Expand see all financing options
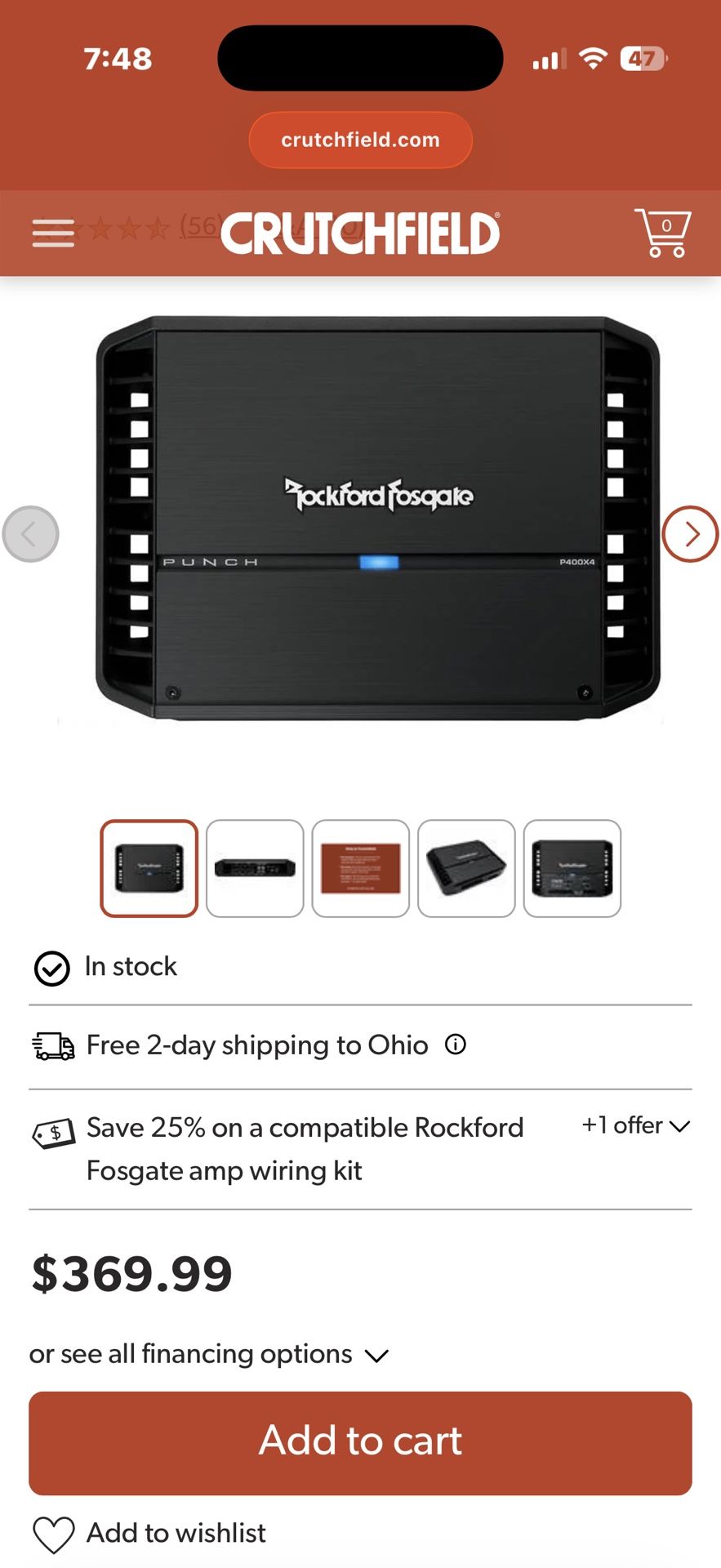The height and width of the screenshot is (1568, 721). [209, 1354]
